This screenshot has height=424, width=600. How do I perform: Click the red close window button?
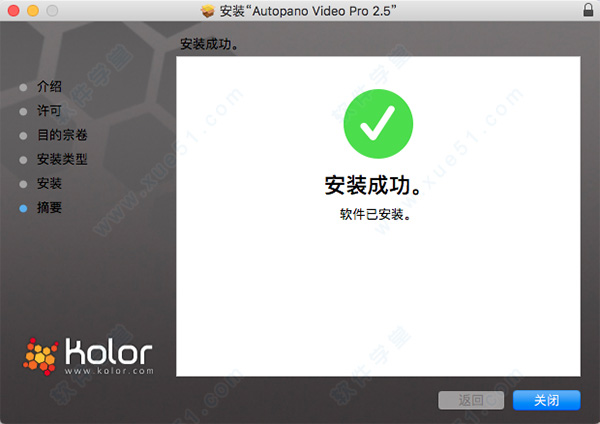click(13, 11)
